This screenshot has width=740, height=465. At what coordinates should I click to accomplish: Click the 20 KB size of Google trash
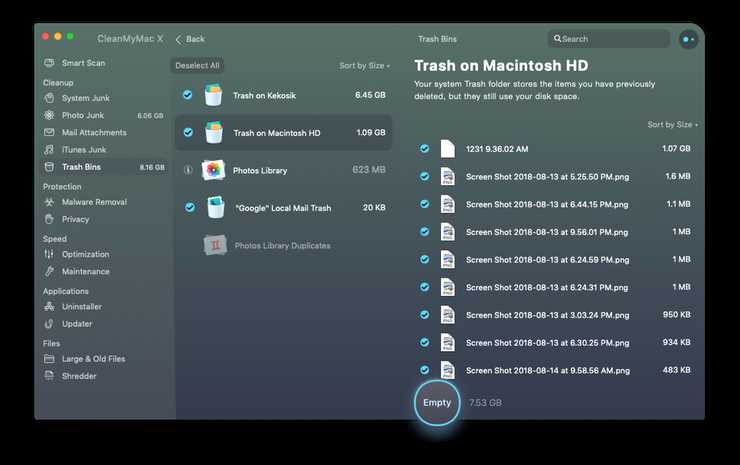(374, 207)
